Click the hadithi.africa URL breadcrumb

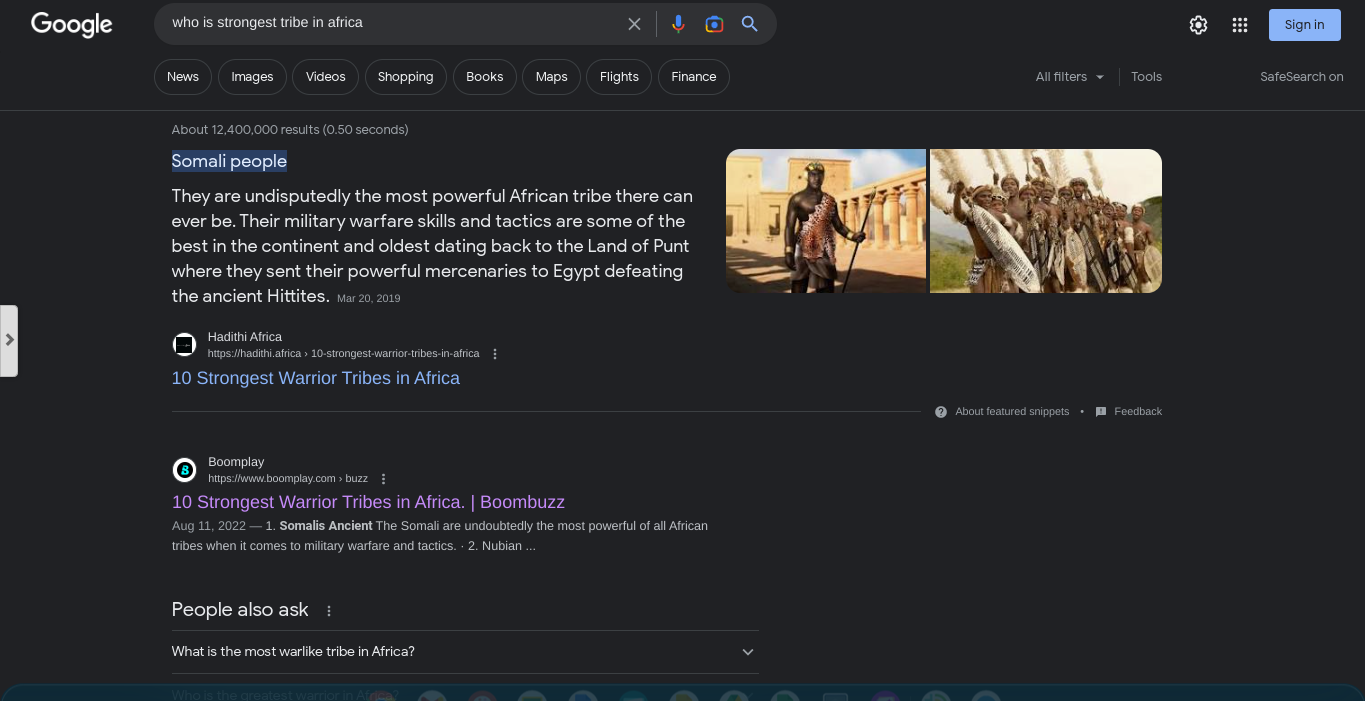tap(343, 354)
